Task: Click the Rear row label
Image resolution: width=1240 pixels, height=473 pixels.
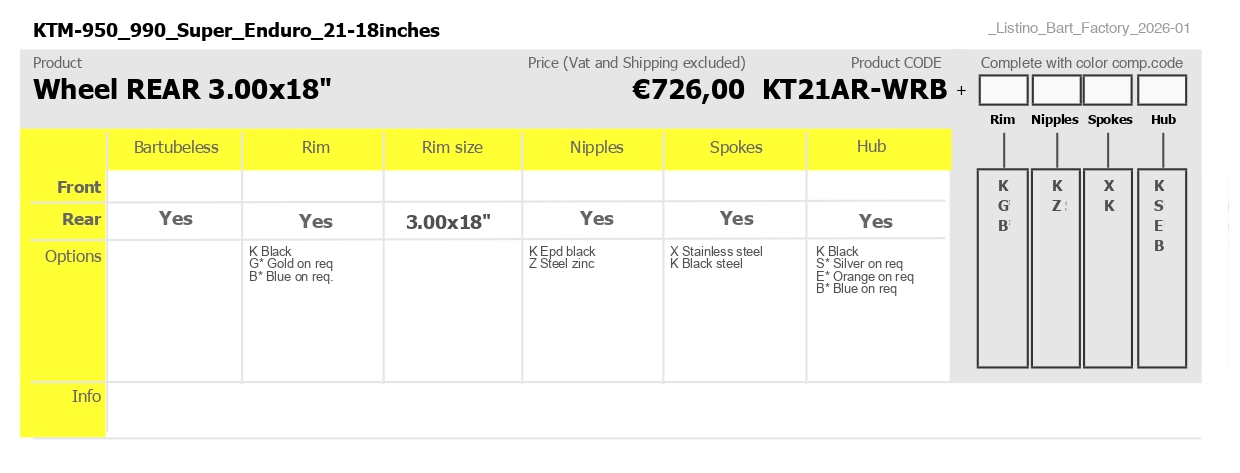Action: 82,219
